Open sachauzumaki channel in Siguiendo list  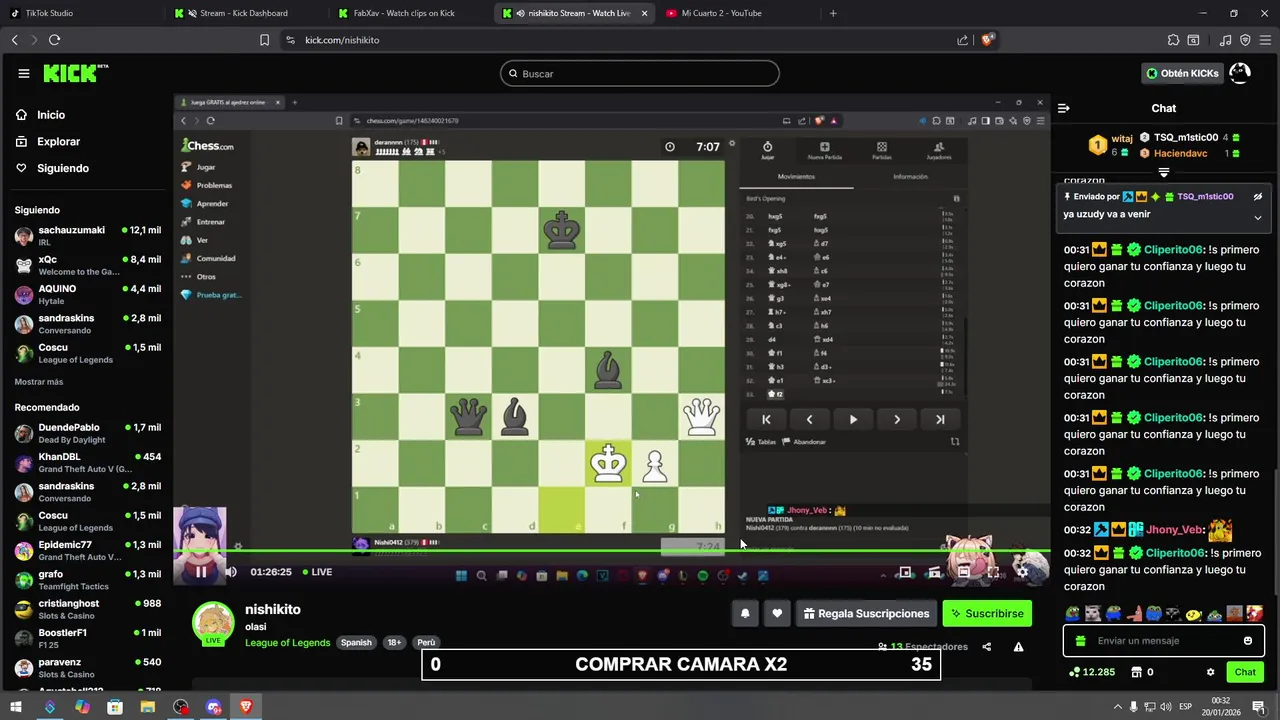coord(88,236)
